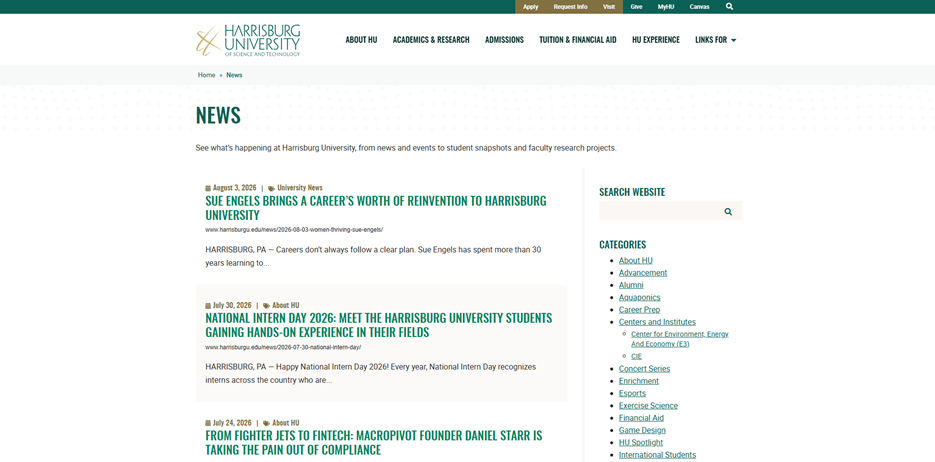Select the Exercise Science category
This screenshot has height=462, width=935.
[x=648, y=406]
